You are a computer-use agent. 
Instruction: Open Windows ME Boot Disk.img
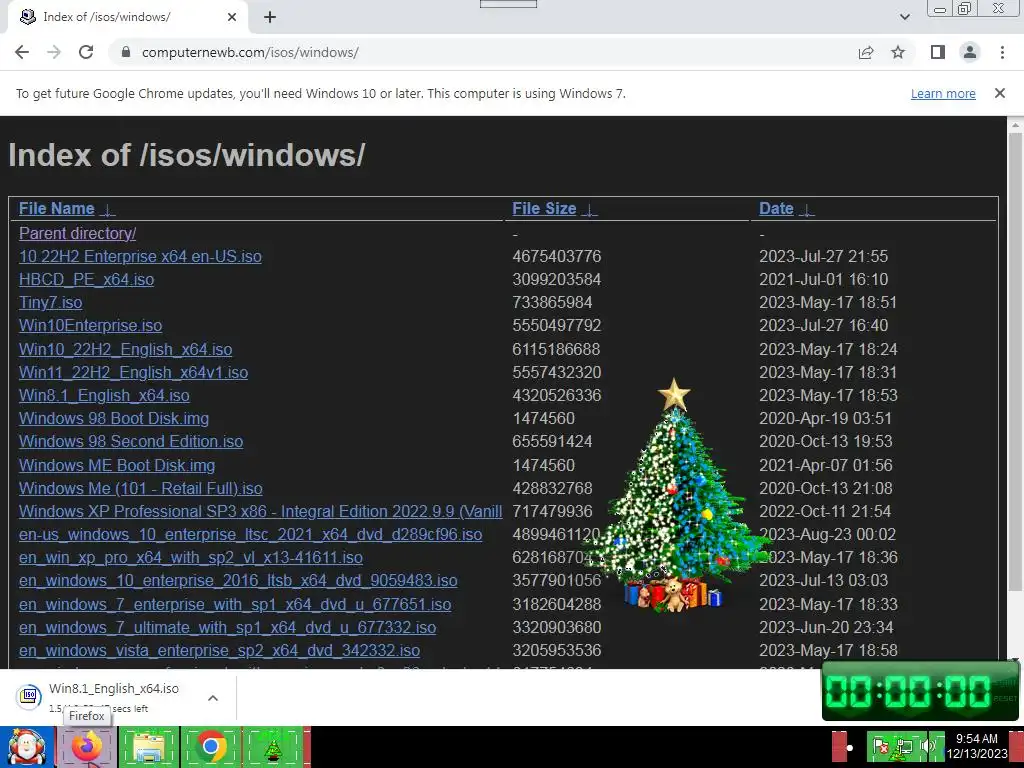[117, 465]
